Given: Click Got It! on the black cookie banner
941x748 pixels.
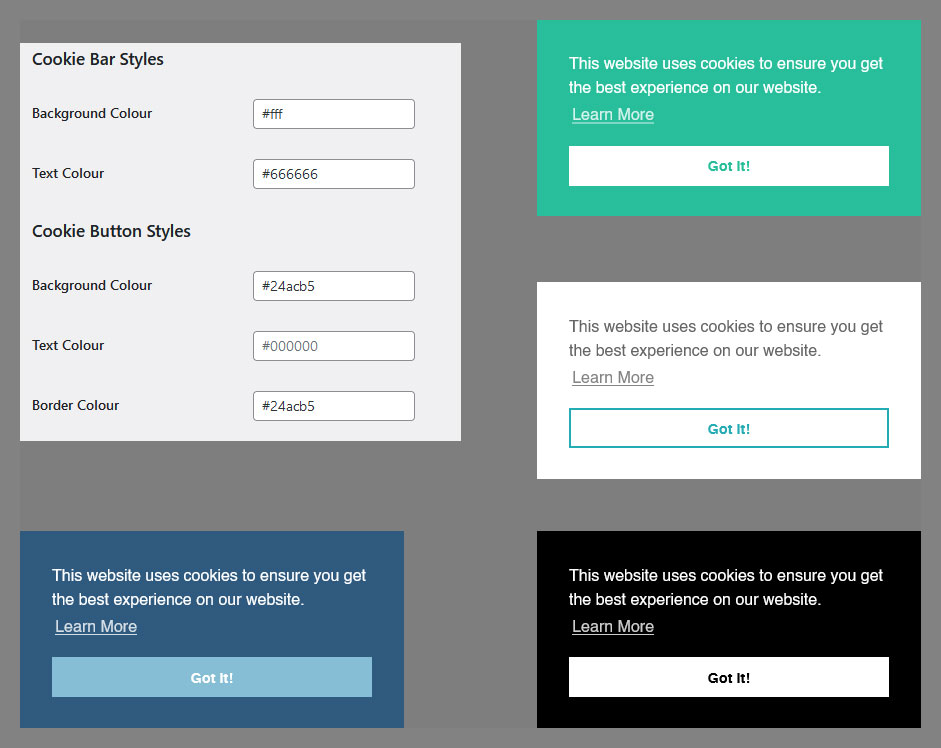Looking at the screenshot, I should click(729, 677).
